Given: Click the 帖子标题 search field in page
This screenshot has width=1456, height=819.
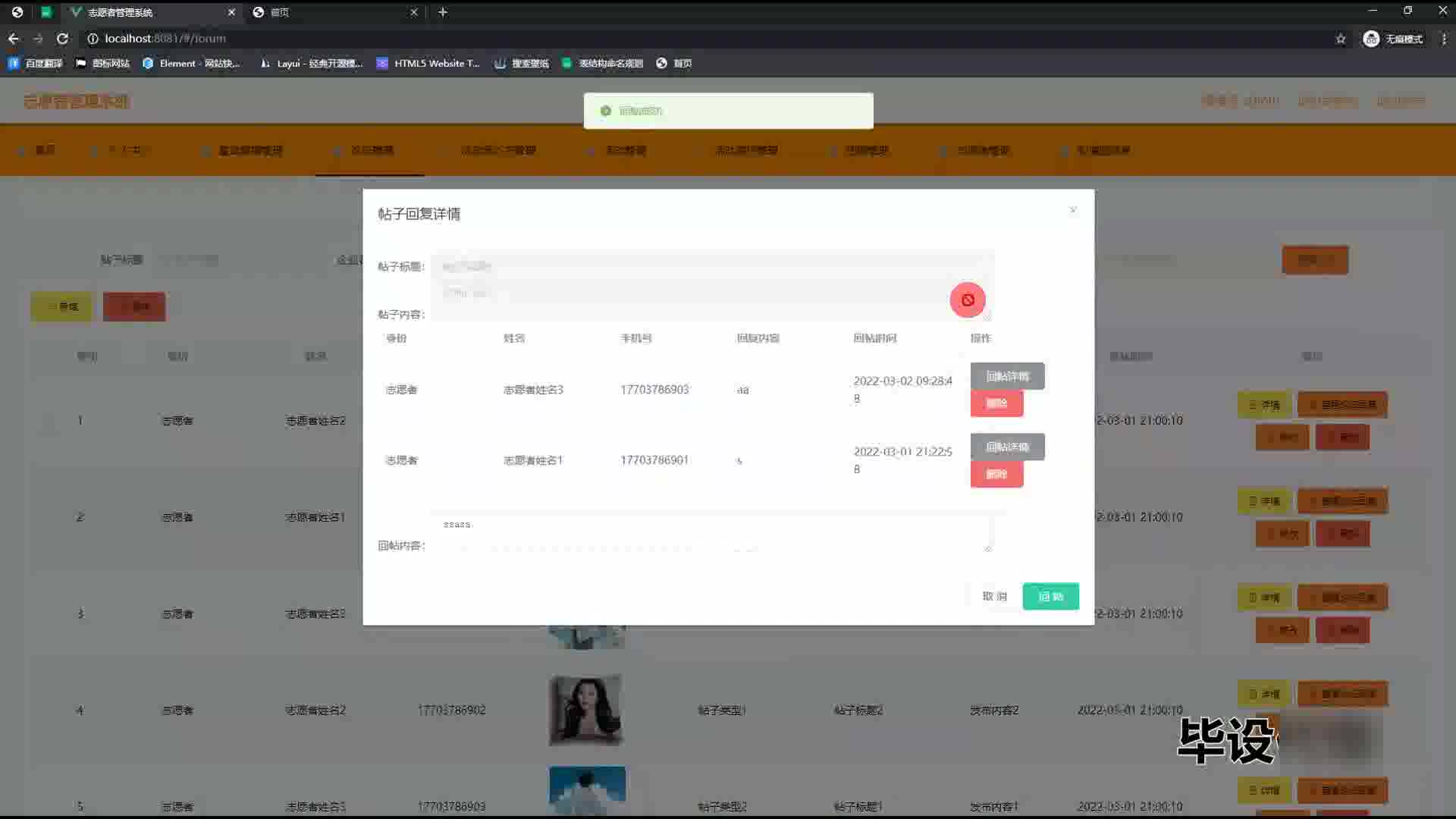Looking at the screenshot, I should [227, 260].
